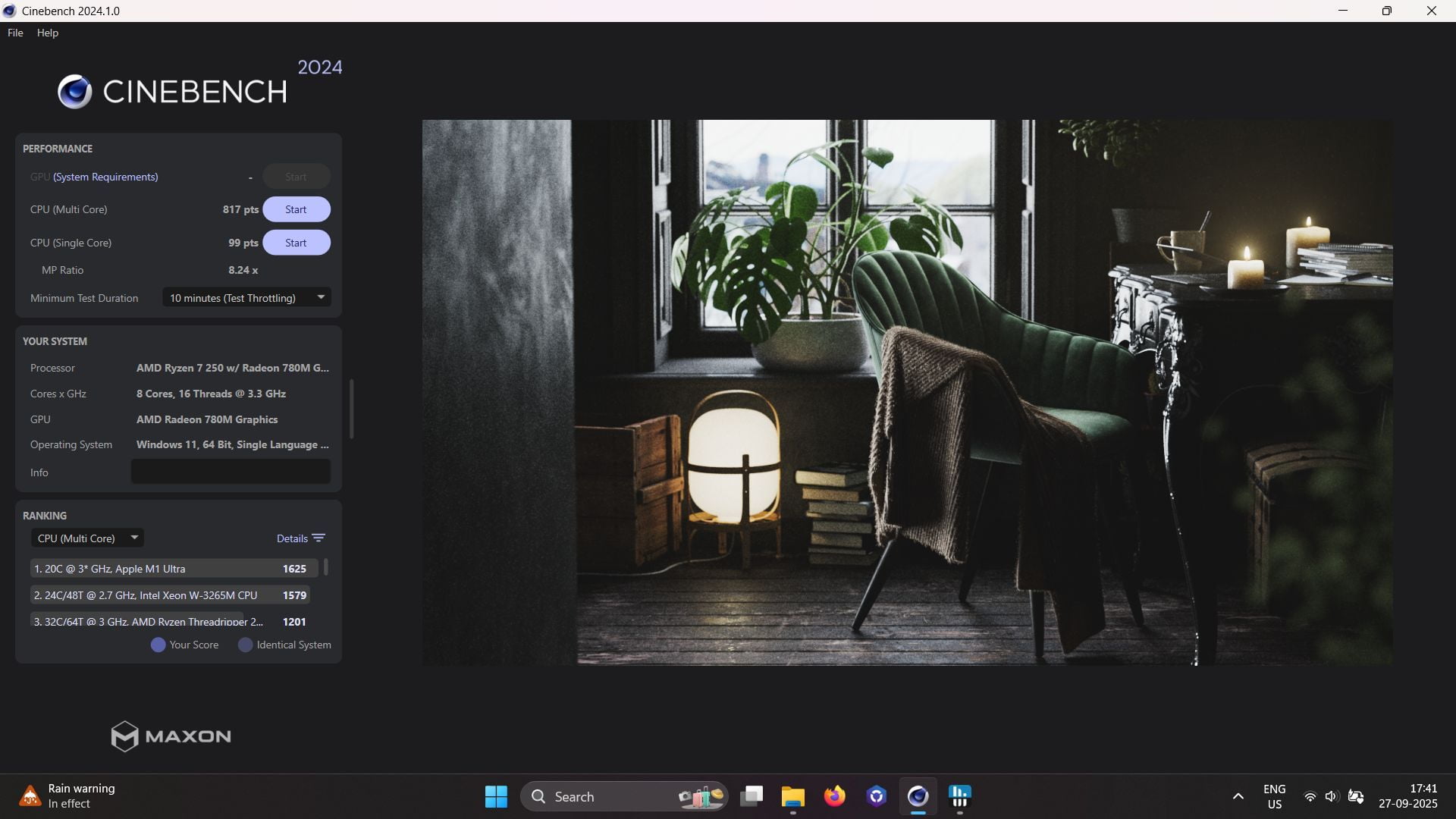1456x819 pixels.
Task: Click the Cinebench sphere logo icon
Action: 74,92
